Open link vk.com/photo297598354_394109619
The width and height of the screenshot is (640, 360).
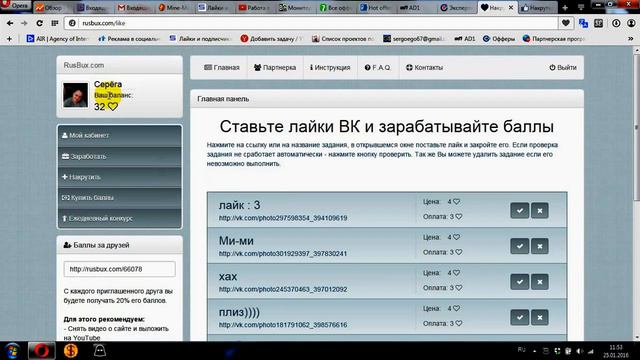[x=283, y=218]
